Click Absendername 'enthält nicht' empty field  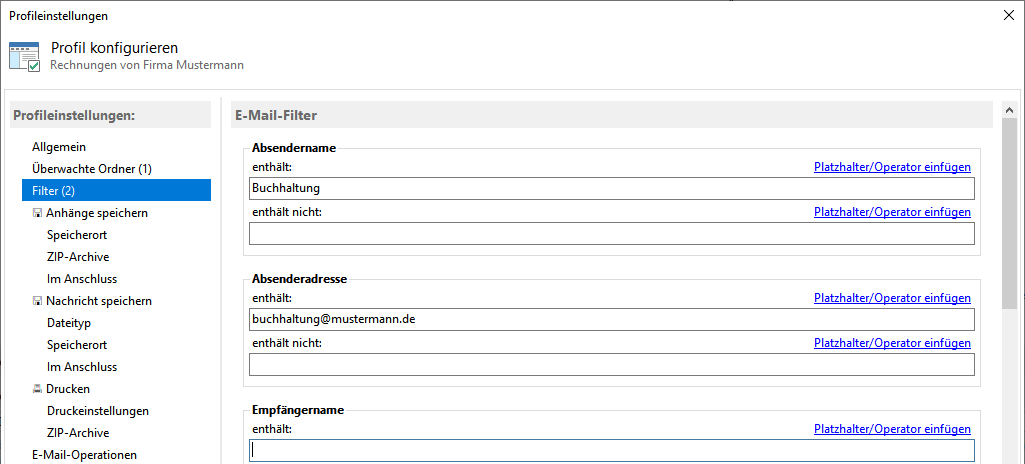pyautogui.click(x=611, y=234)
